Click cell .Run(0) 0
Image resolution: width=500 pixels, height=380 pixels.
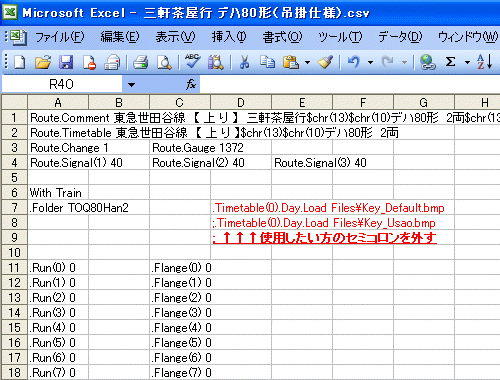coord(58,267)
